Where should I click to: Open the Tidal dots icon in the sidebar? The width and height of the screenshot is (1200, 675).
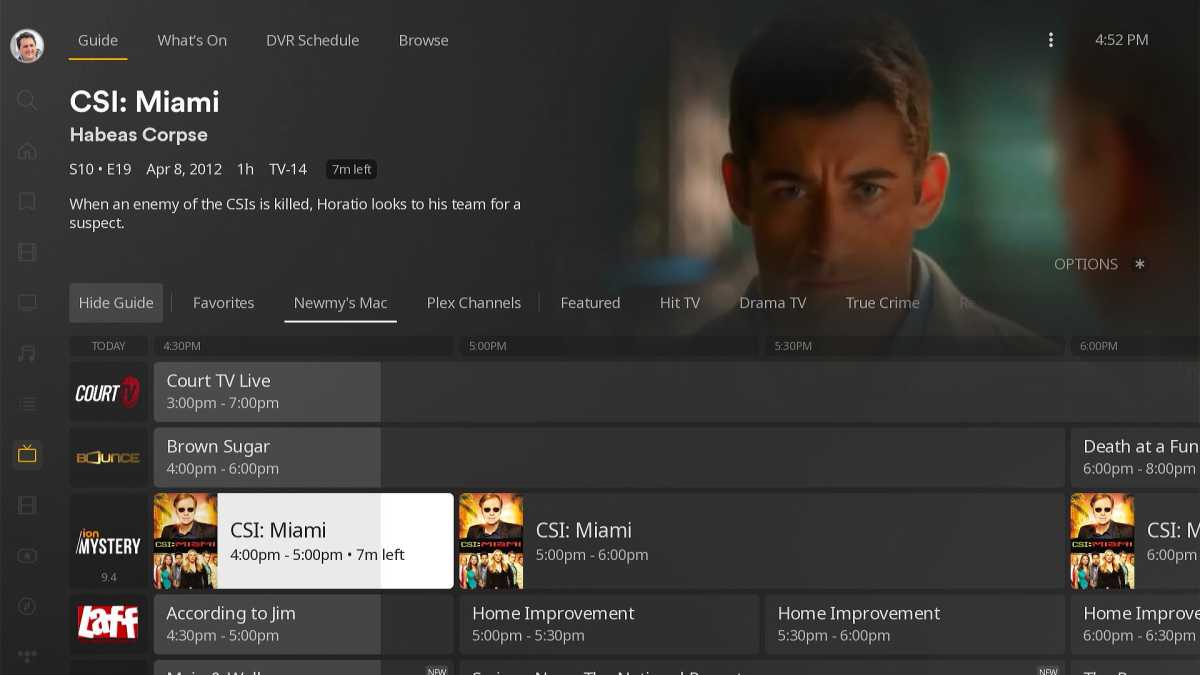click(x=27, y=656)
